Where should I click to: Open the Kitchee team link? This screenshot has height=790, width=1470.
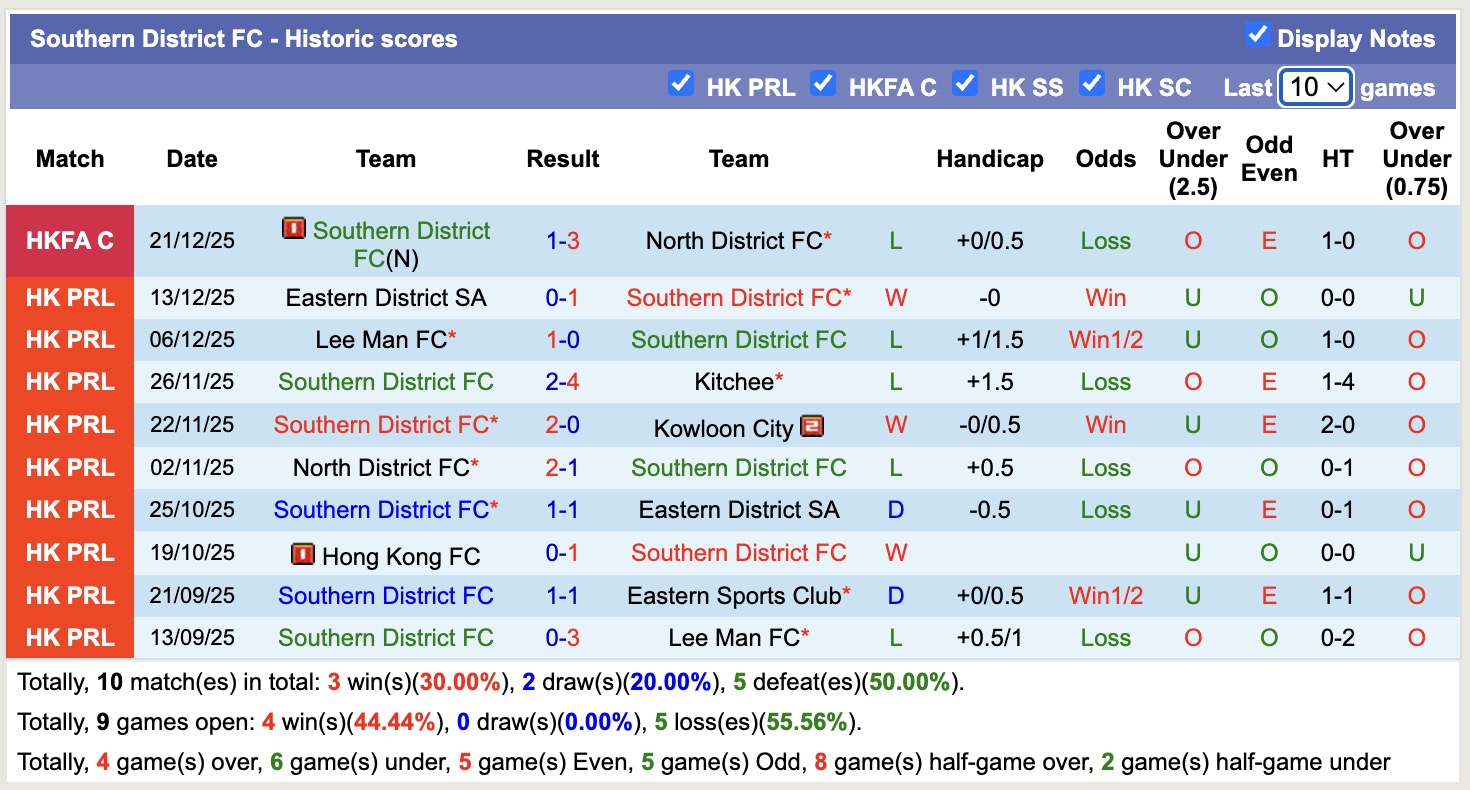click(734, 382)
